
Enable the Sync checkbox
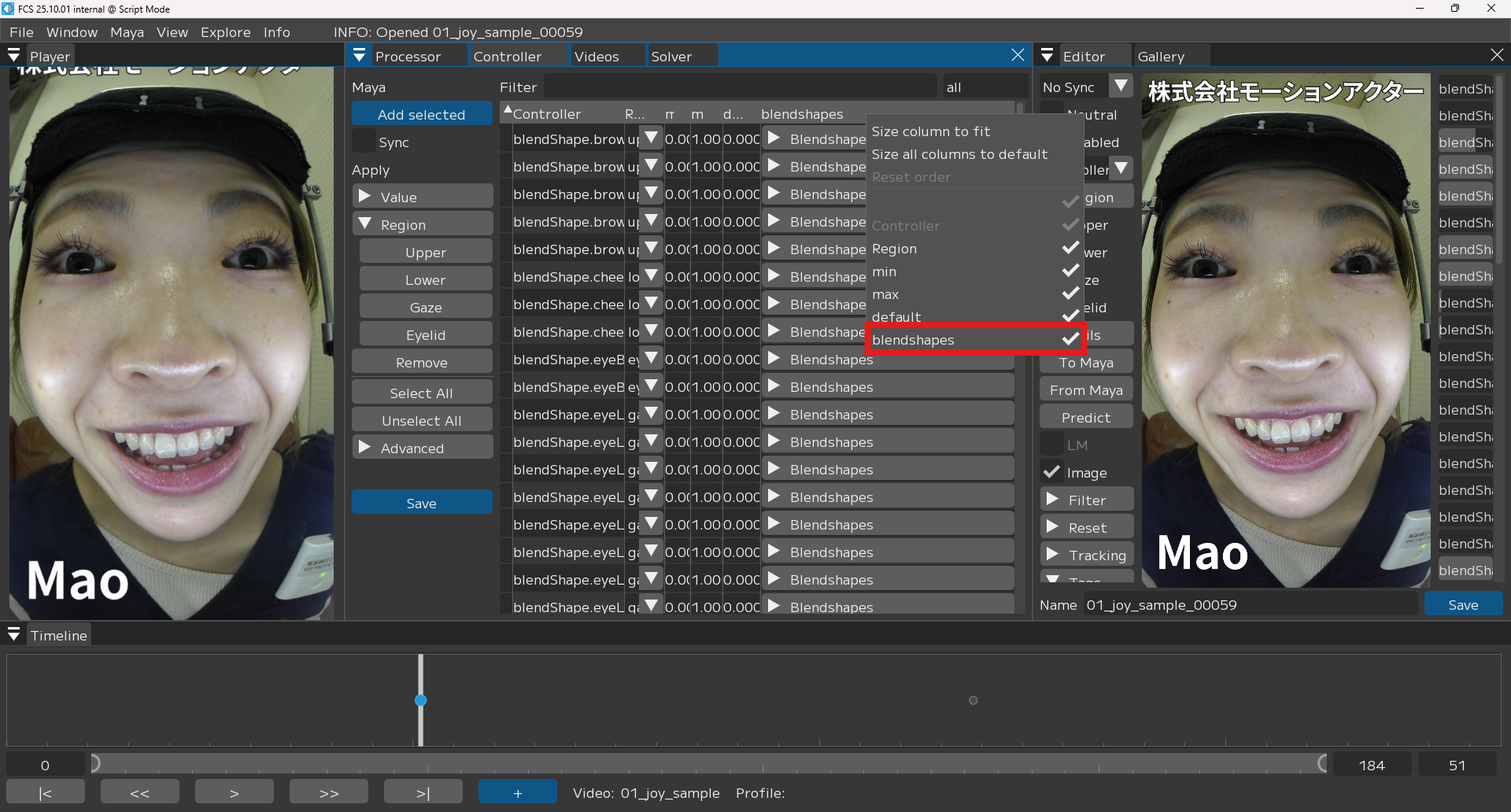coord(364,142)
